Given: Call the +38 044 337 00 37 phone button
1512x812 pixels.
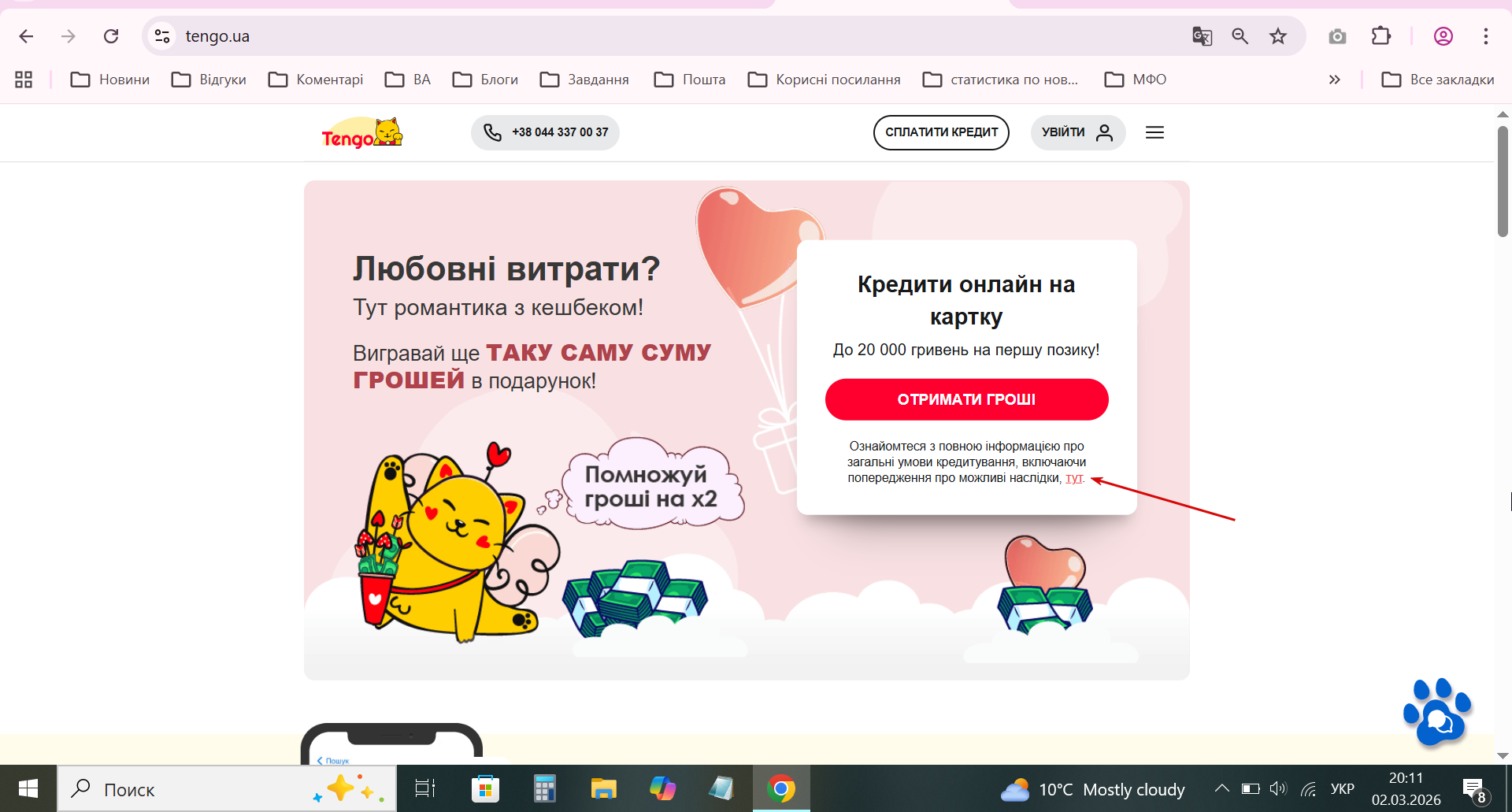Looking at the screenshot, I should pyautogui.click(x=545, y=132).
